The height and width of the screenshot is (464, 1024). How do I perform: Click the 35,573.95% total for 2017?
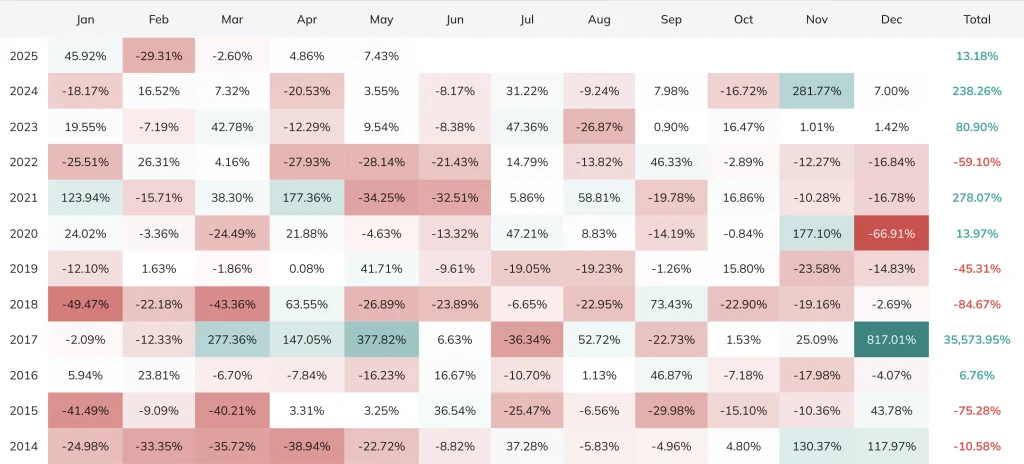click(976, 340)
